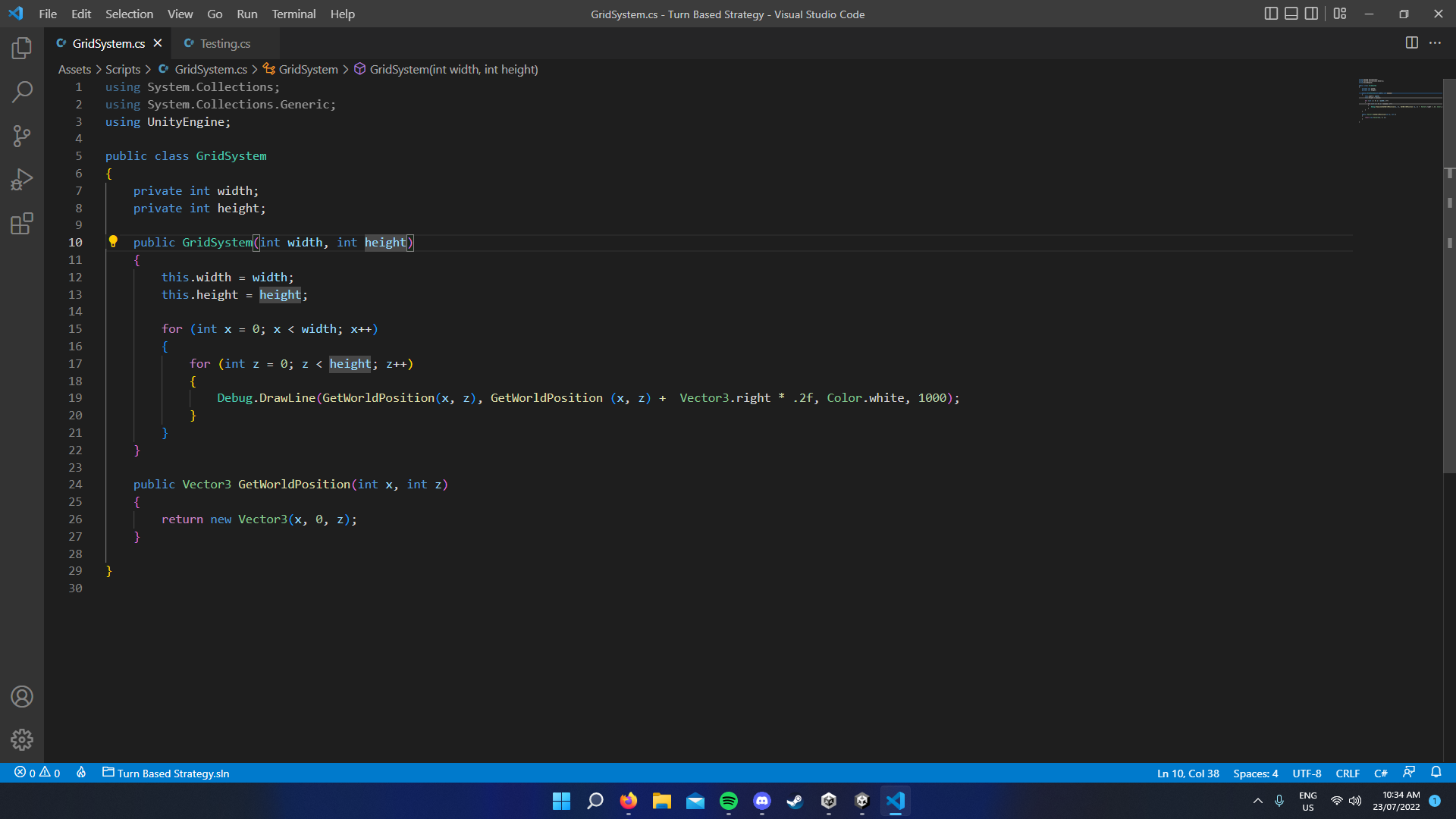Click the flame icon in status bar
Screen dimensions: 1456x819
pyautogui.click(x=81, y=773)
